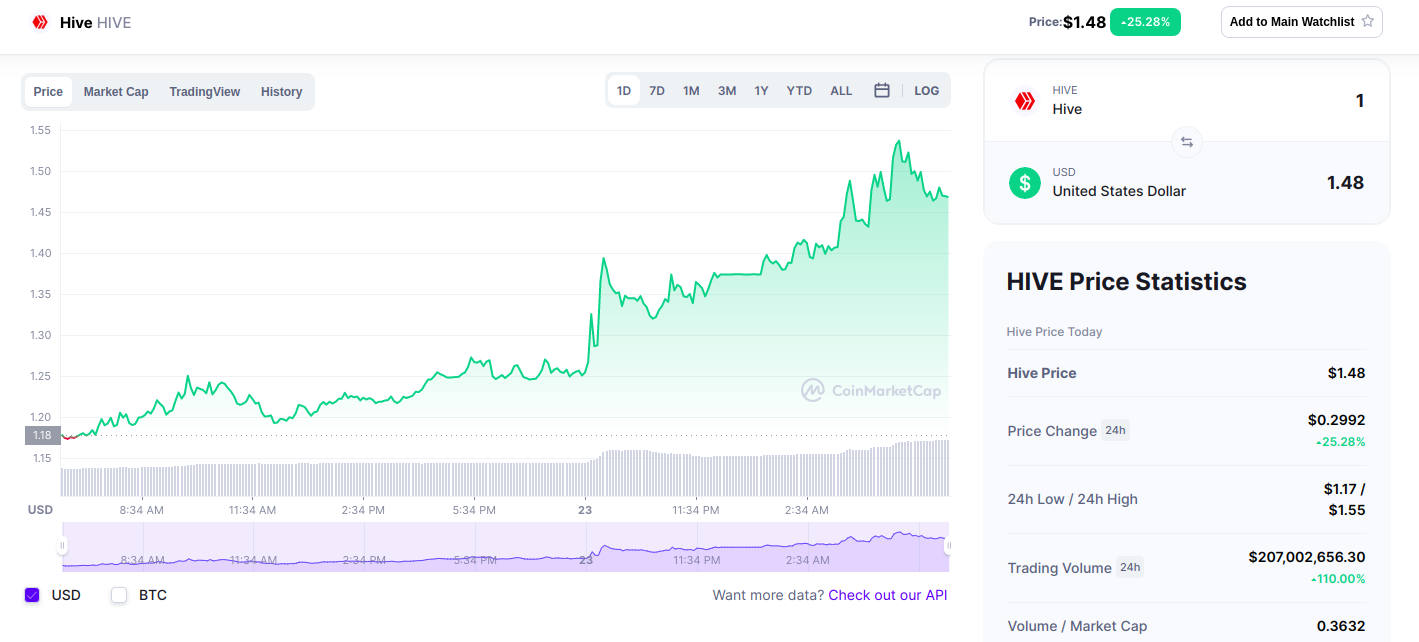Click the '23' date marker on chart axis
This screenshot has height=642, width=1419.
coord(586,510)
